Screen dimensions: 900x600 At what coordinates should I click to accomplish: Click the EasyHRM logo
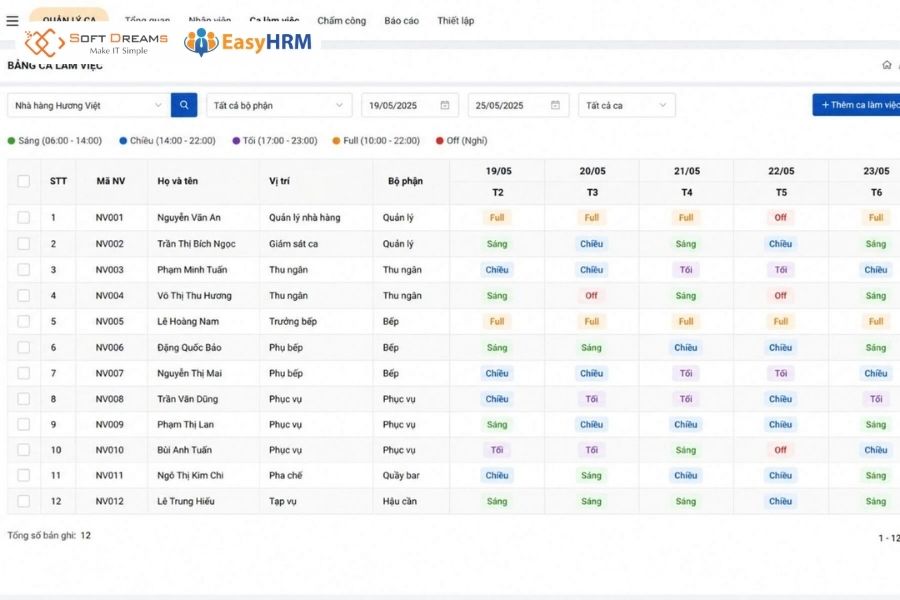[248, 42]
